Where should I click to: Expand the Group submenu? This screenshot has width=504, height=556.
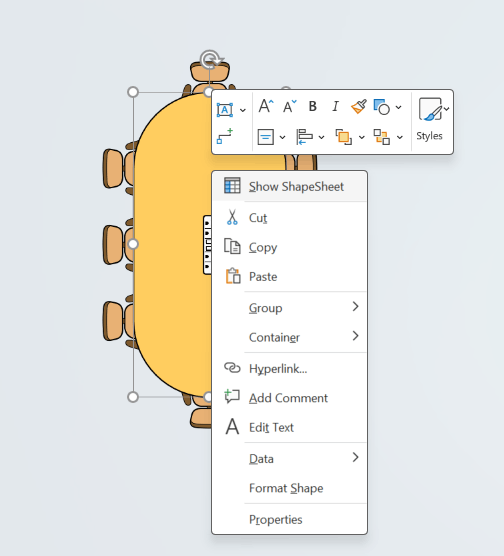[289, 307]
